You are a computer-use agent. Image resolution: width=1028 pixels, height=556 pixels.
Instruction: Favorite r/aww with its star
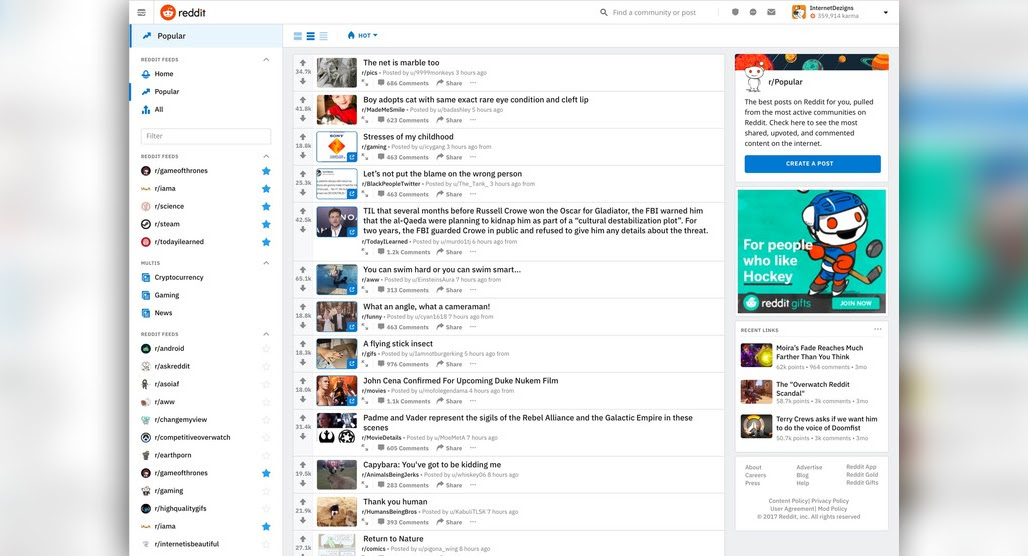pyautogui.click(x=266, y=402)
